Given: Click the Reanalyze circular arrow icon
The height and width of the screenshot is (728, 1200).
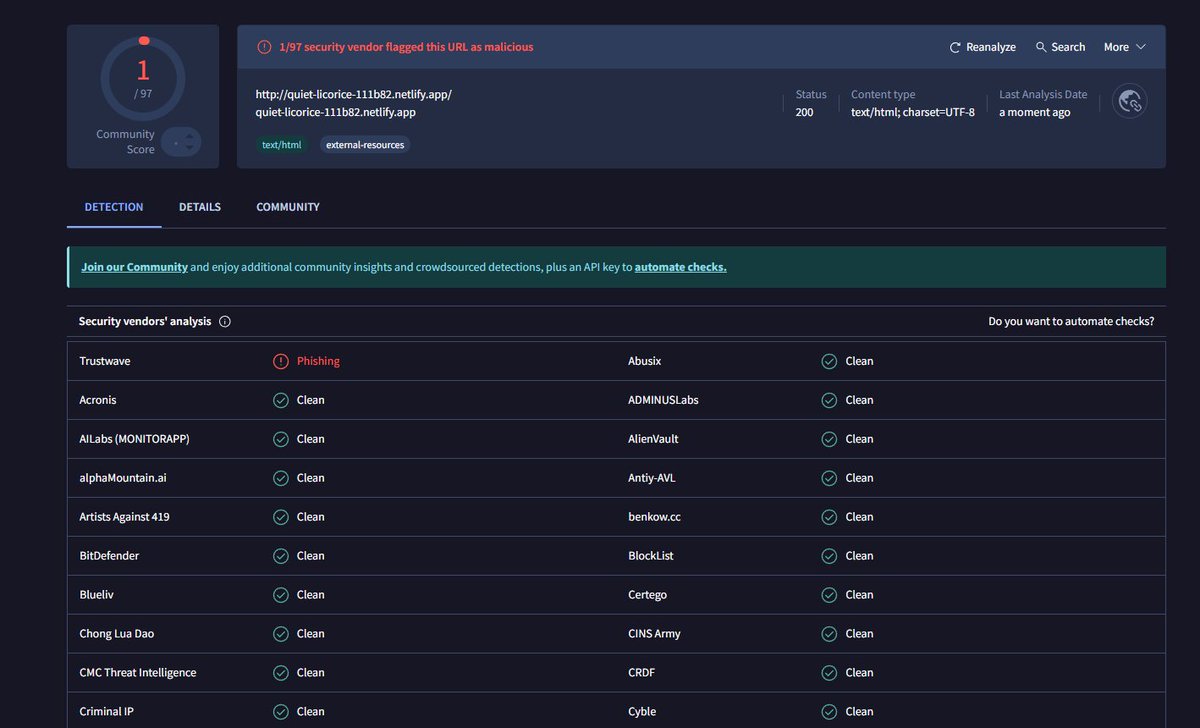Looking at the screenshot, I should 956,47.
